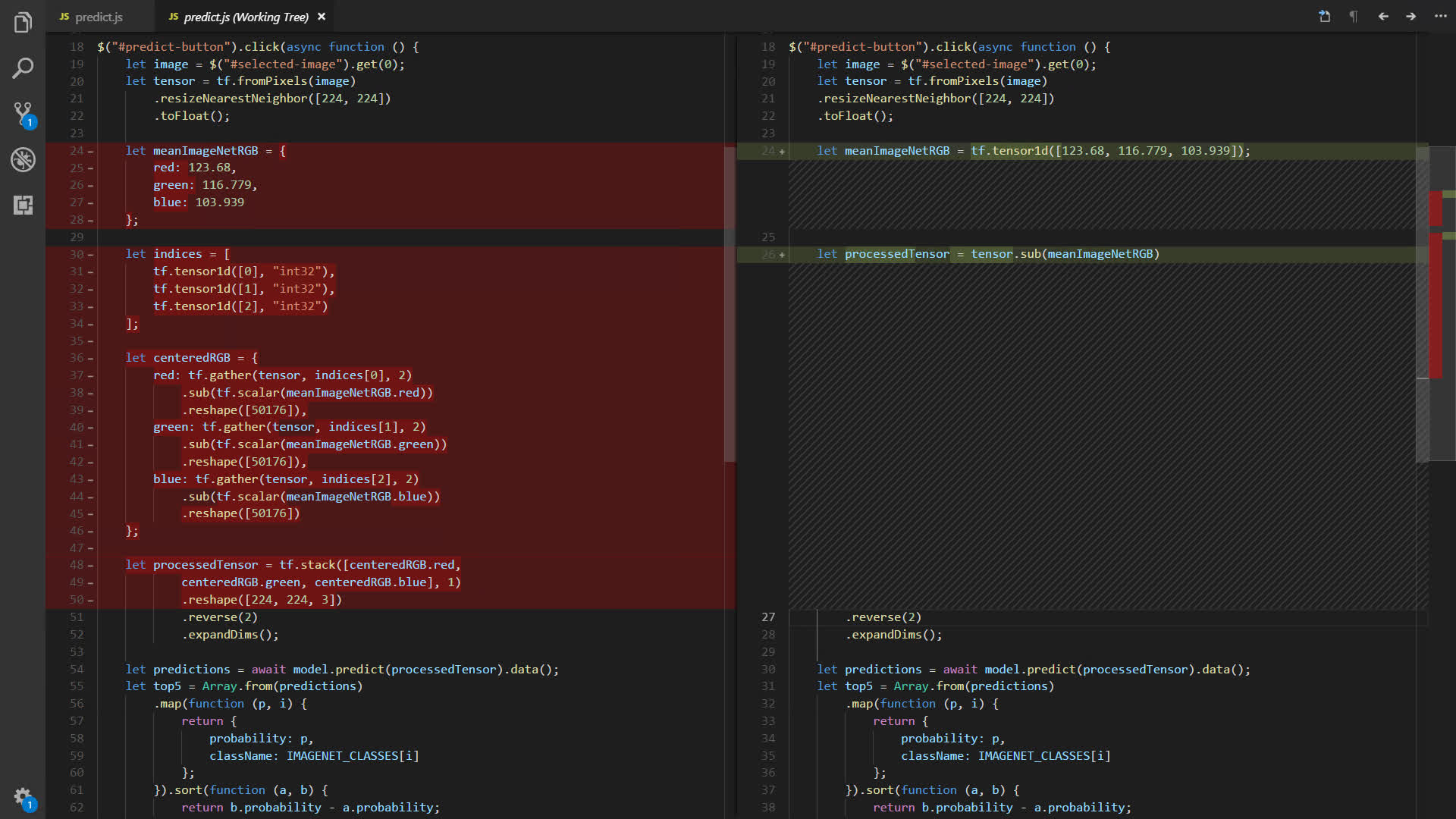Click 'b.probability' on right line 38

point(967,808)
